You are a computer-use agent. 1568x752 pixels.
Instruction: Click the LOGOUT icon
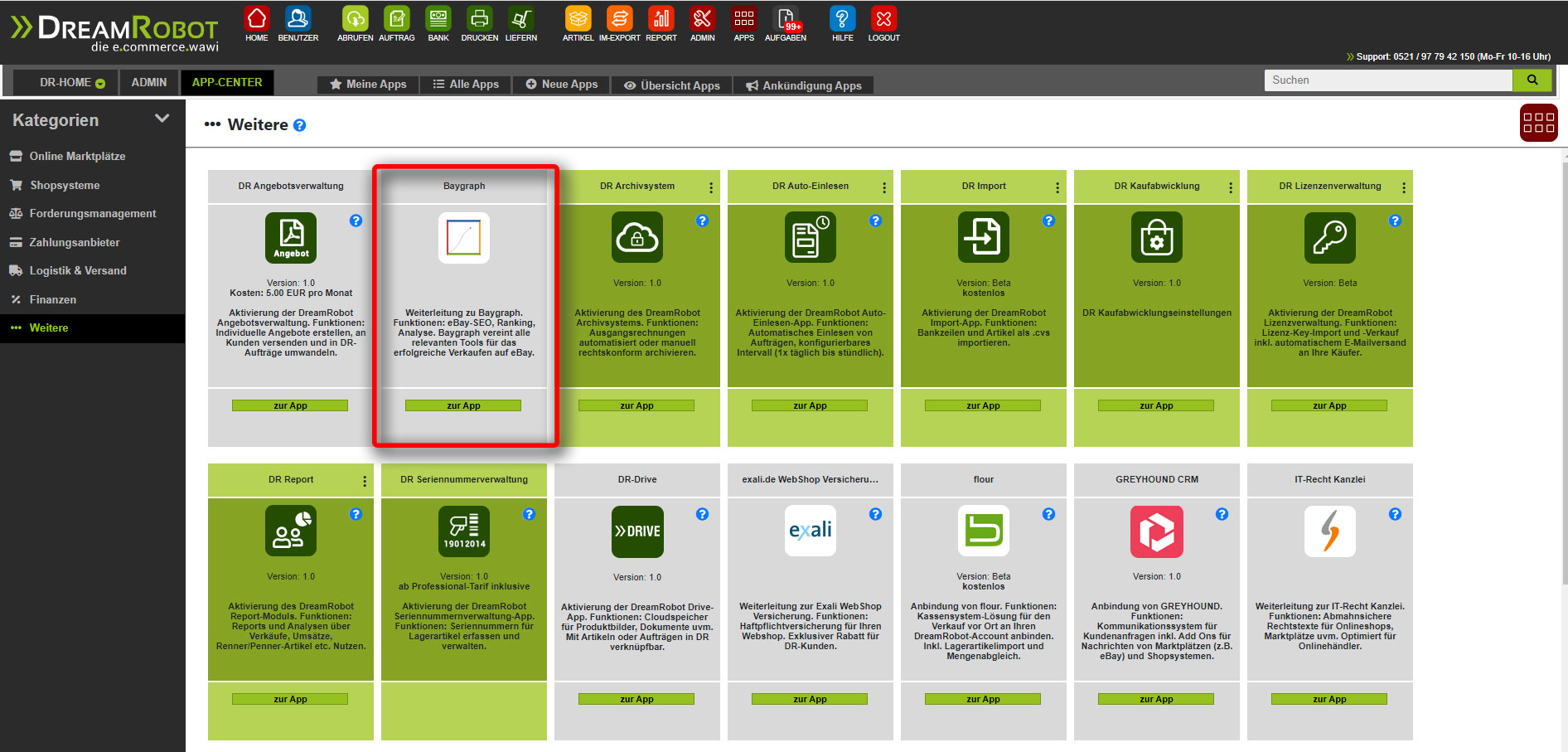[x=883, y=18]
